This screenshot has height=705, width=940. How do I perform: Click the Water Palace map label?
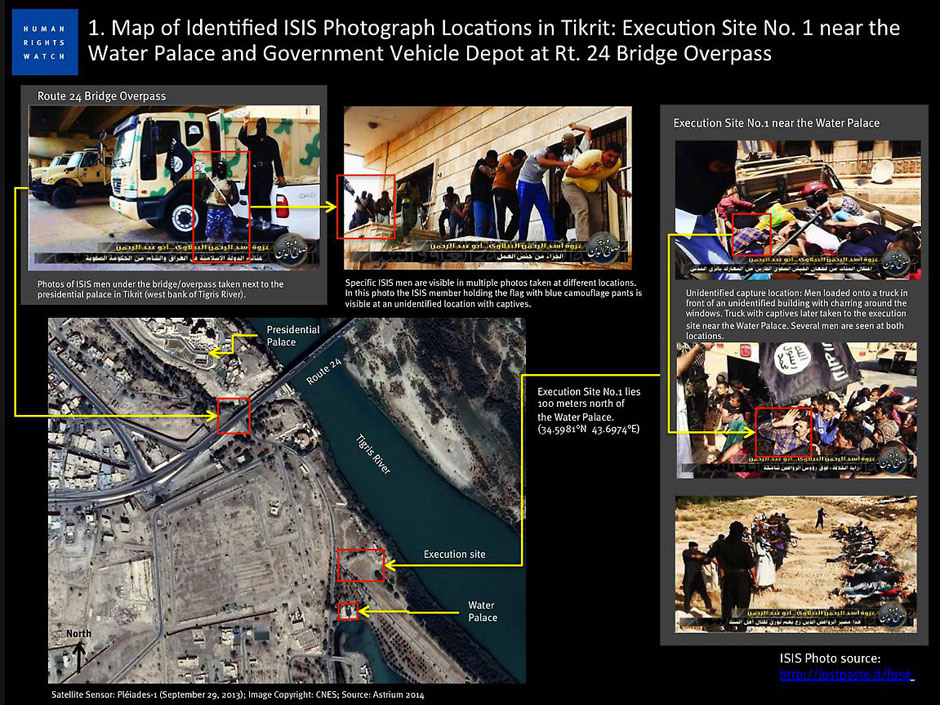(482, 611)
